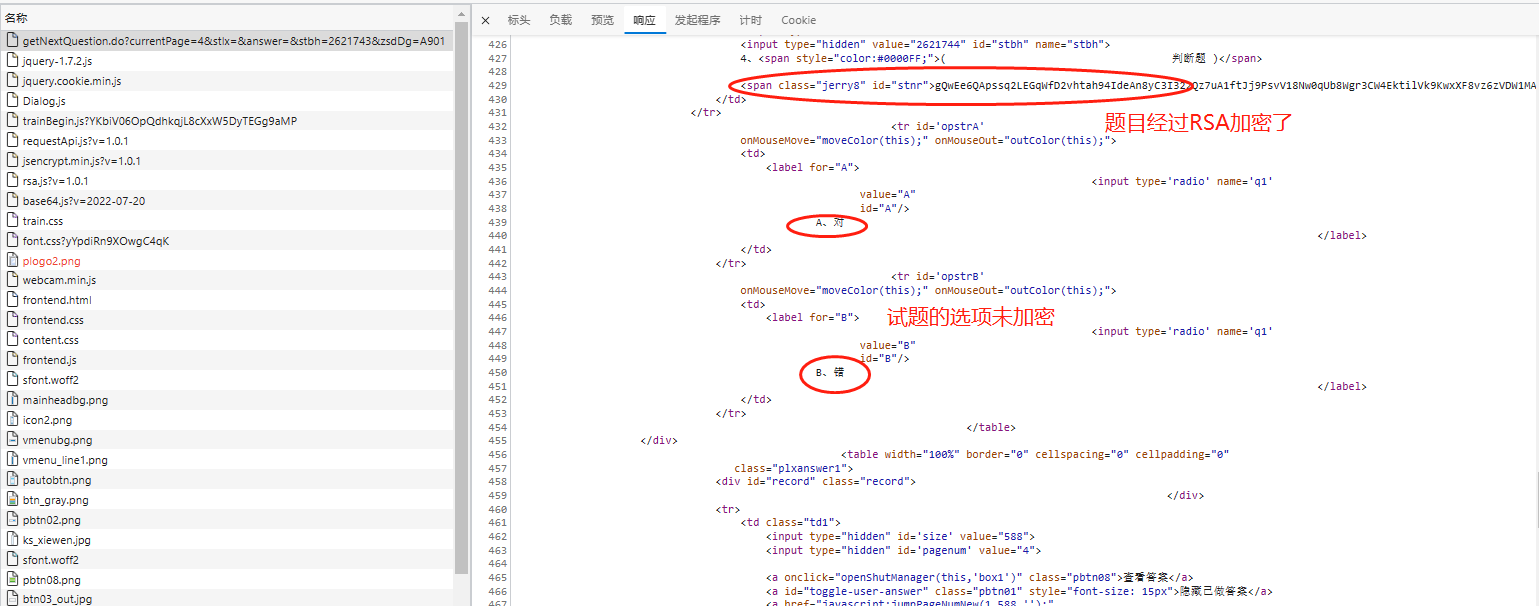
Task: Click the rsa.js file icon
Action: coord(12,181)
